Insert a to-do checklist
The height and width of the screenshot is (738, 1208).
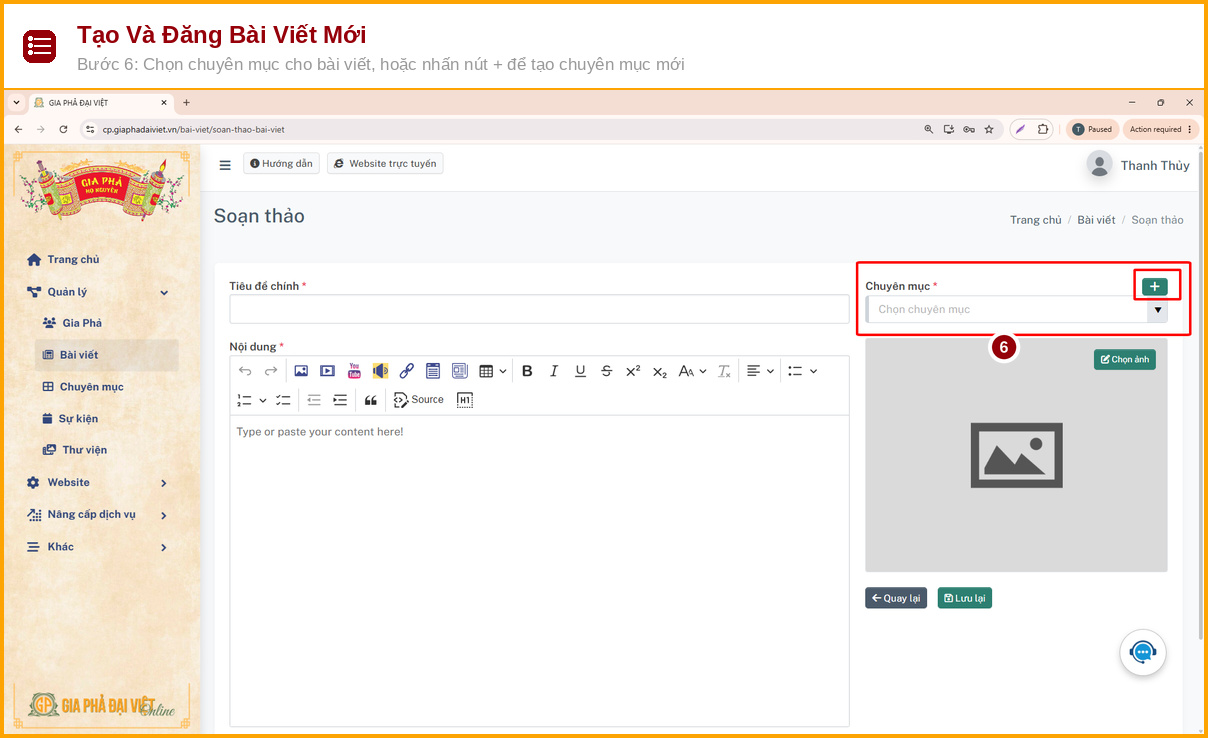click(x=283, y=400)
